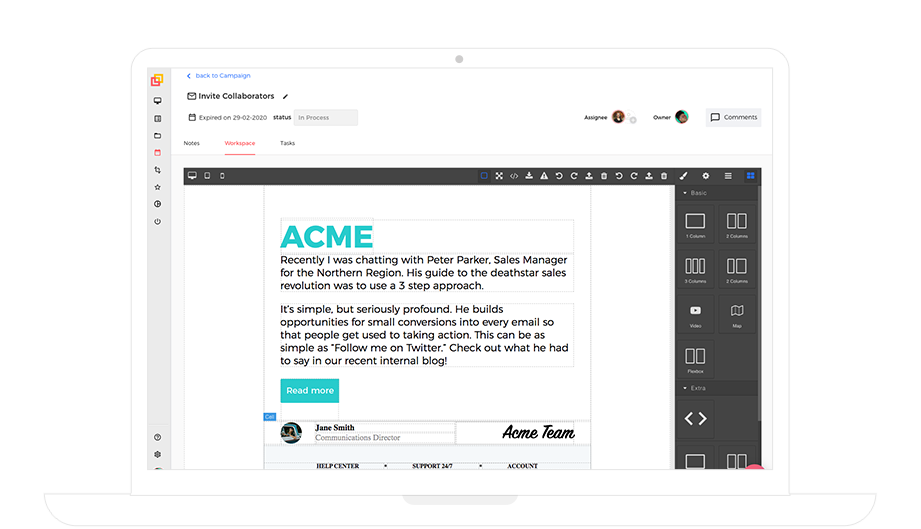Image resolution: width=921 pixels, height=529 pixels.
Task: Switch to mobile phone preview device
Action: (x=222, y=176)
